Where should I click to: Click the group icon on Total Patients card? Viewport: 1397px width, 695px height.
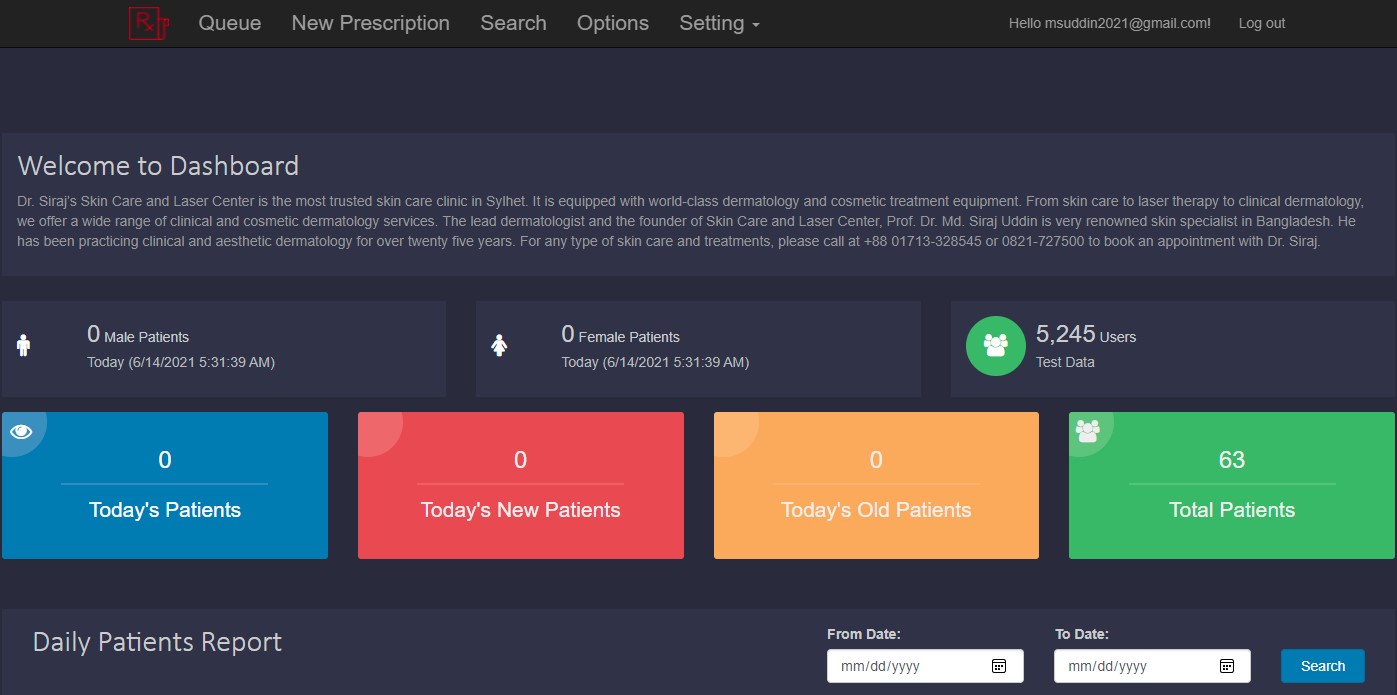click(x=1087, y=431)
